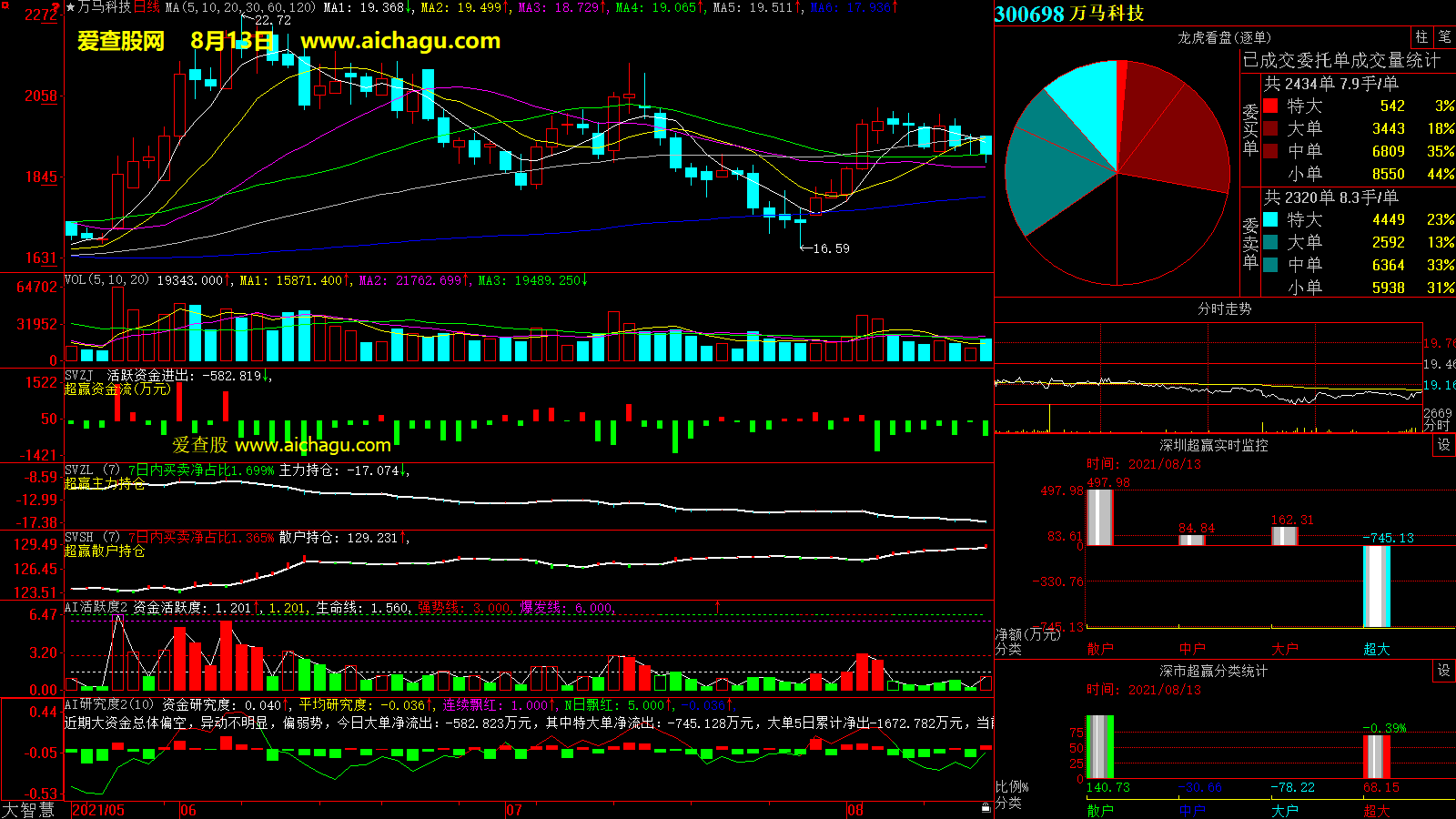Viewport: 1456px width, 819px height.
Task: Click the 柱 bar-chart mode button
Action: [x=1421, y=37]
